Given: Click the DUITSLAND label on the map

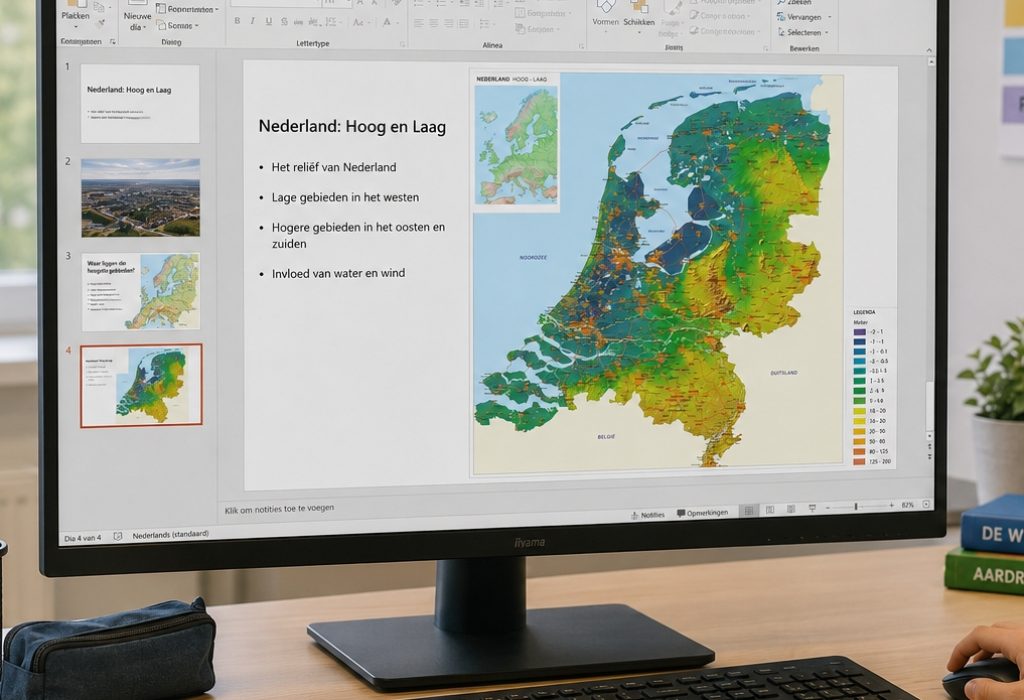Looking at the screenshot, I should pyautogui.click(x=784, y=373).
